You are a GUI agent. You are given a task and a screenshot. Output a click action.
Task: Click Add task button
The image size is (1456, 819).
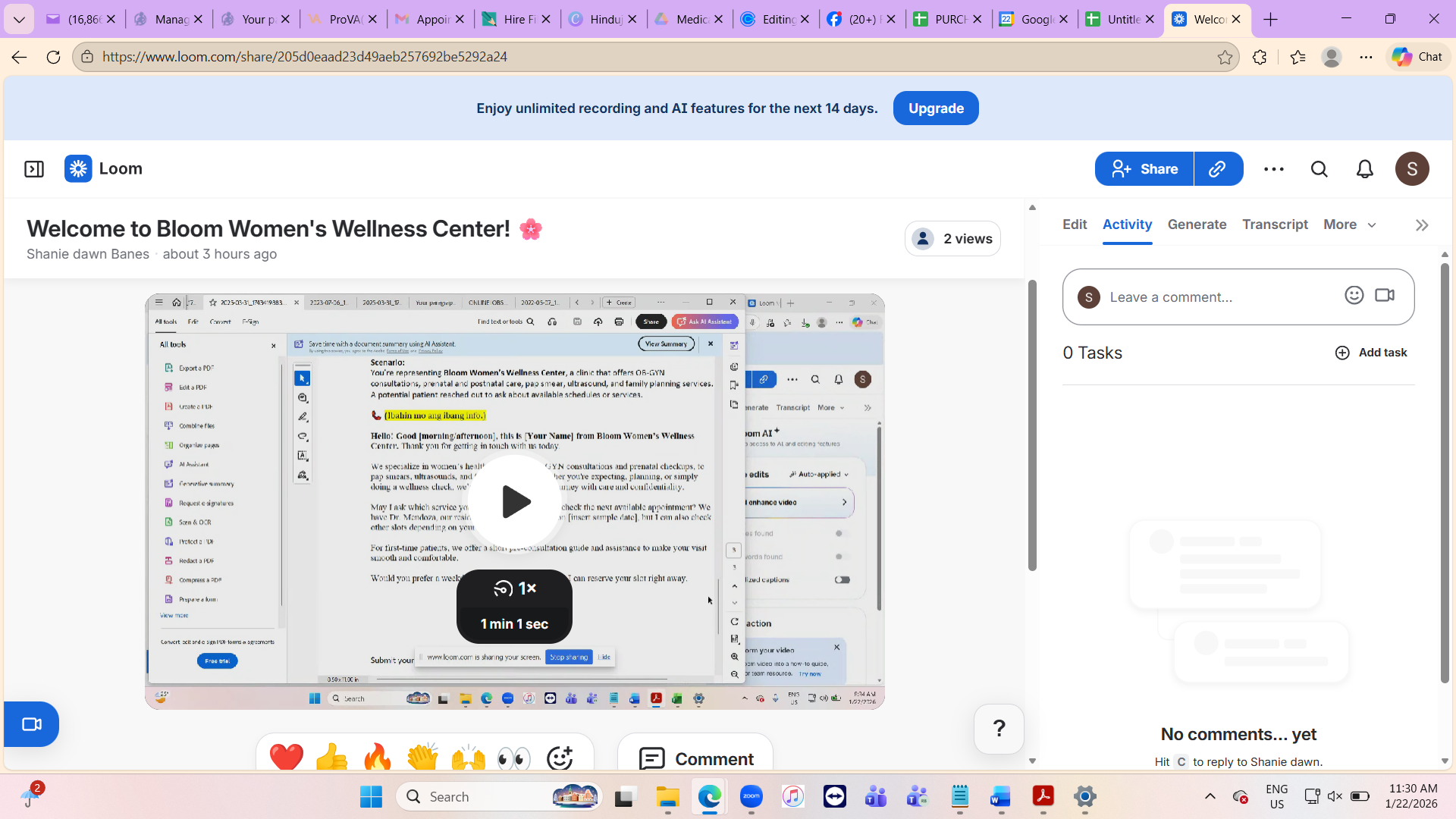1371,353
